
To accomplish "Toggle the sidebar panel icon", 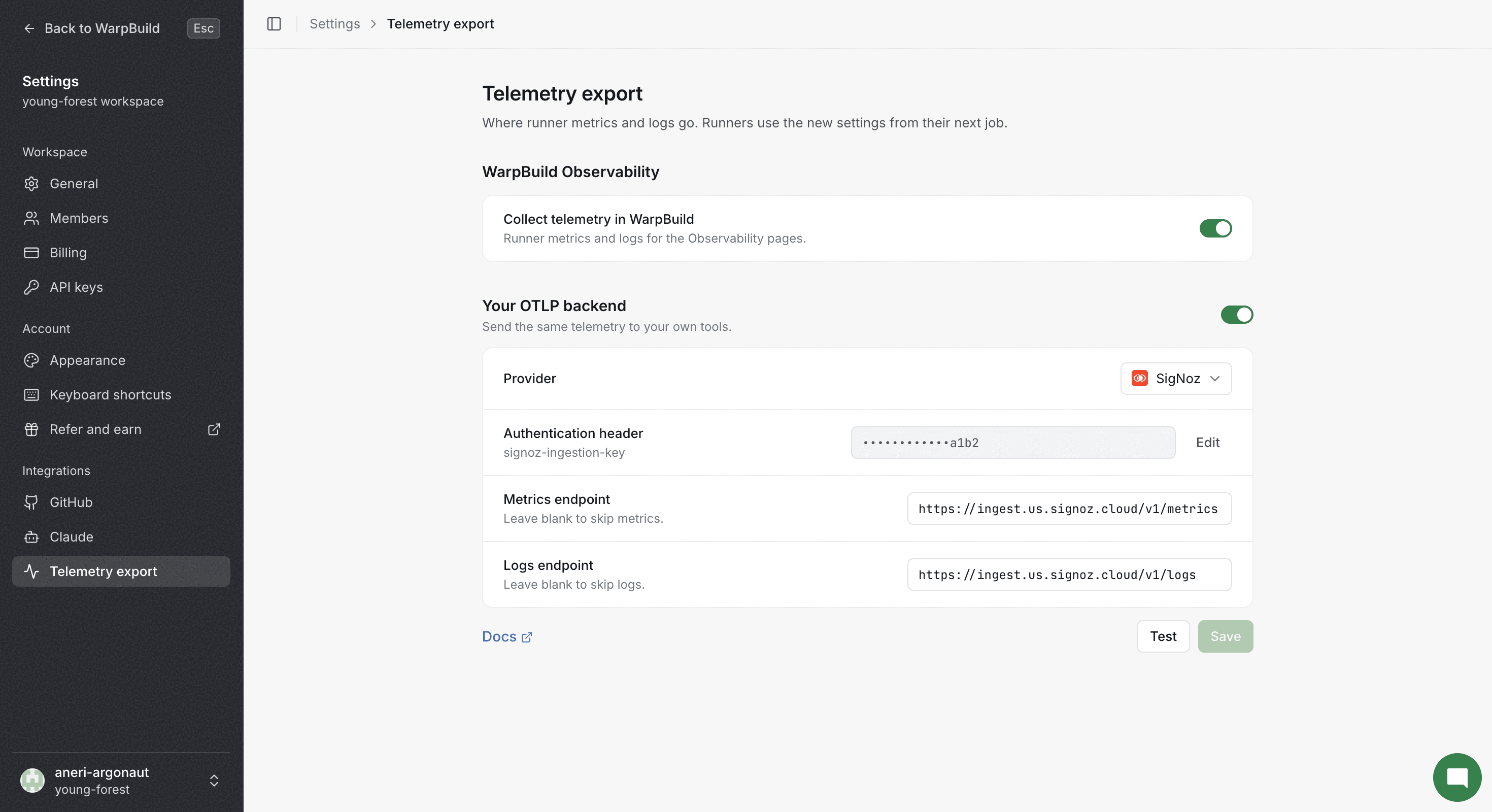I will click(274, 24).
